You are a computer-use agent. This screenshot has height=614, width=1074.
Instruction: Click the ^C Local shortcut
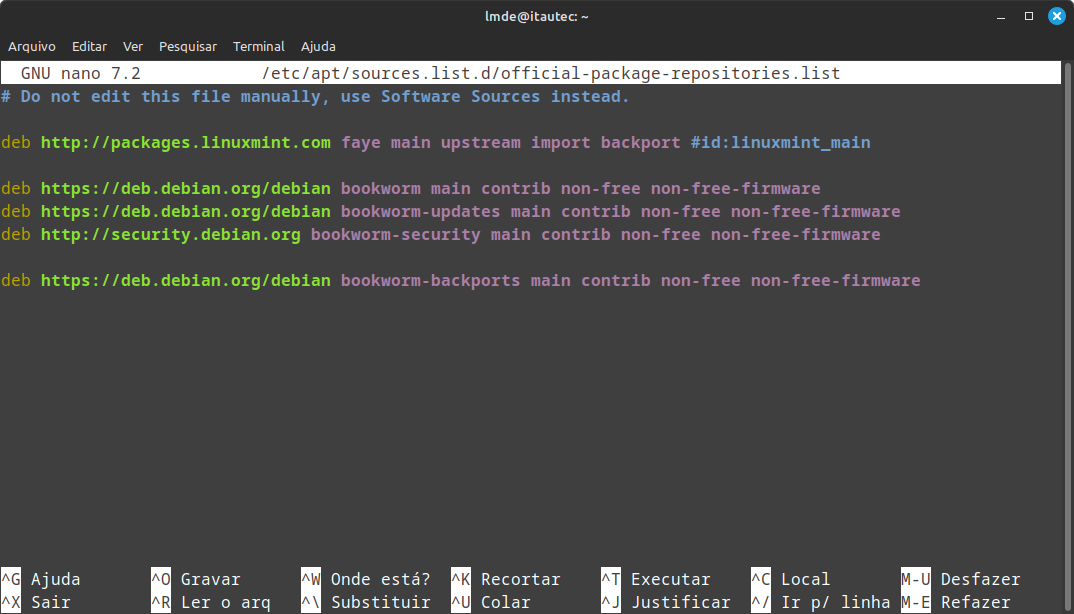coord(790,579)
